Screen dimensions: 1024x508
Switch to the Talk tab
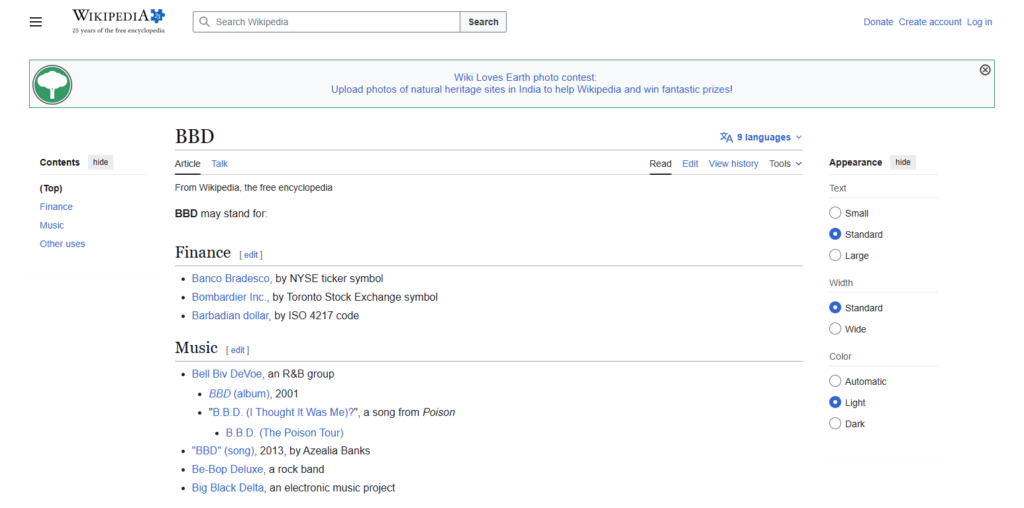coord(219,164)
